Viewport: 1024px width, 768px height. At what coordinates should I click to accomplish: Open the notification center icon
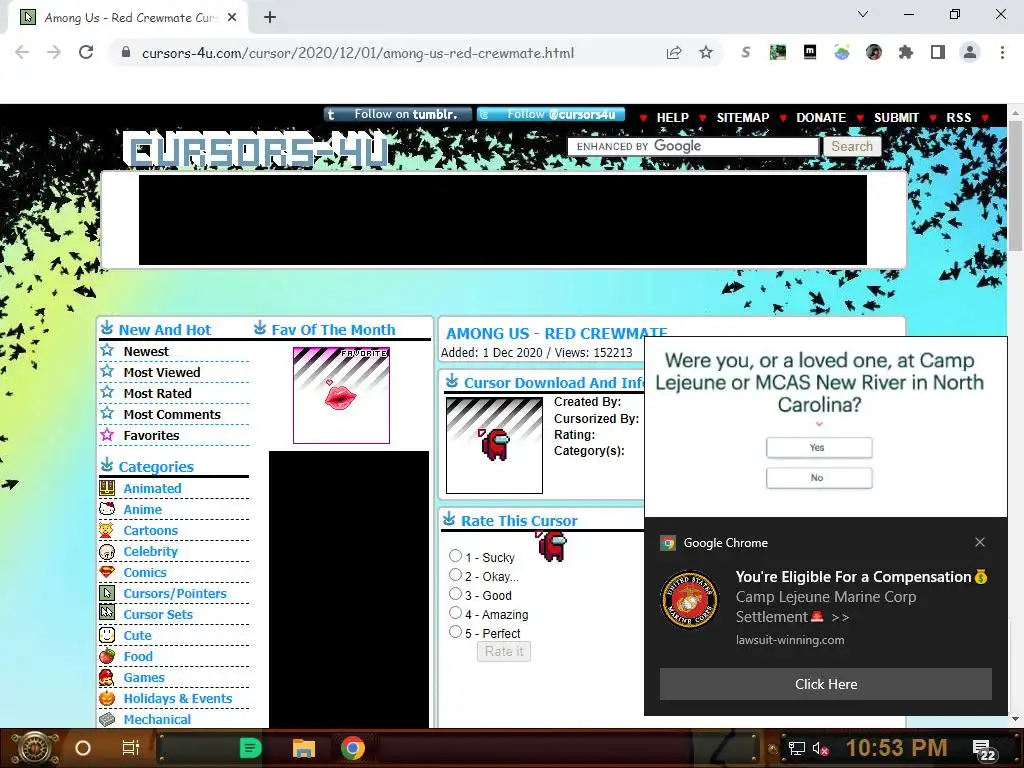(x=984, y=750)
